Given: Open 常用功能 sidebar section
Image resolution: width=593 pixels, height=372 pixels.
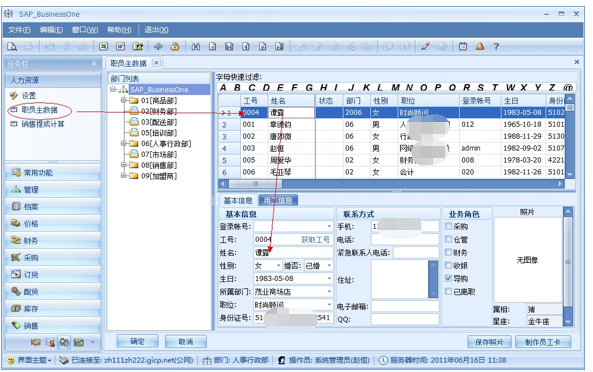Looking at the screenshot, I should tap(53, 173).
